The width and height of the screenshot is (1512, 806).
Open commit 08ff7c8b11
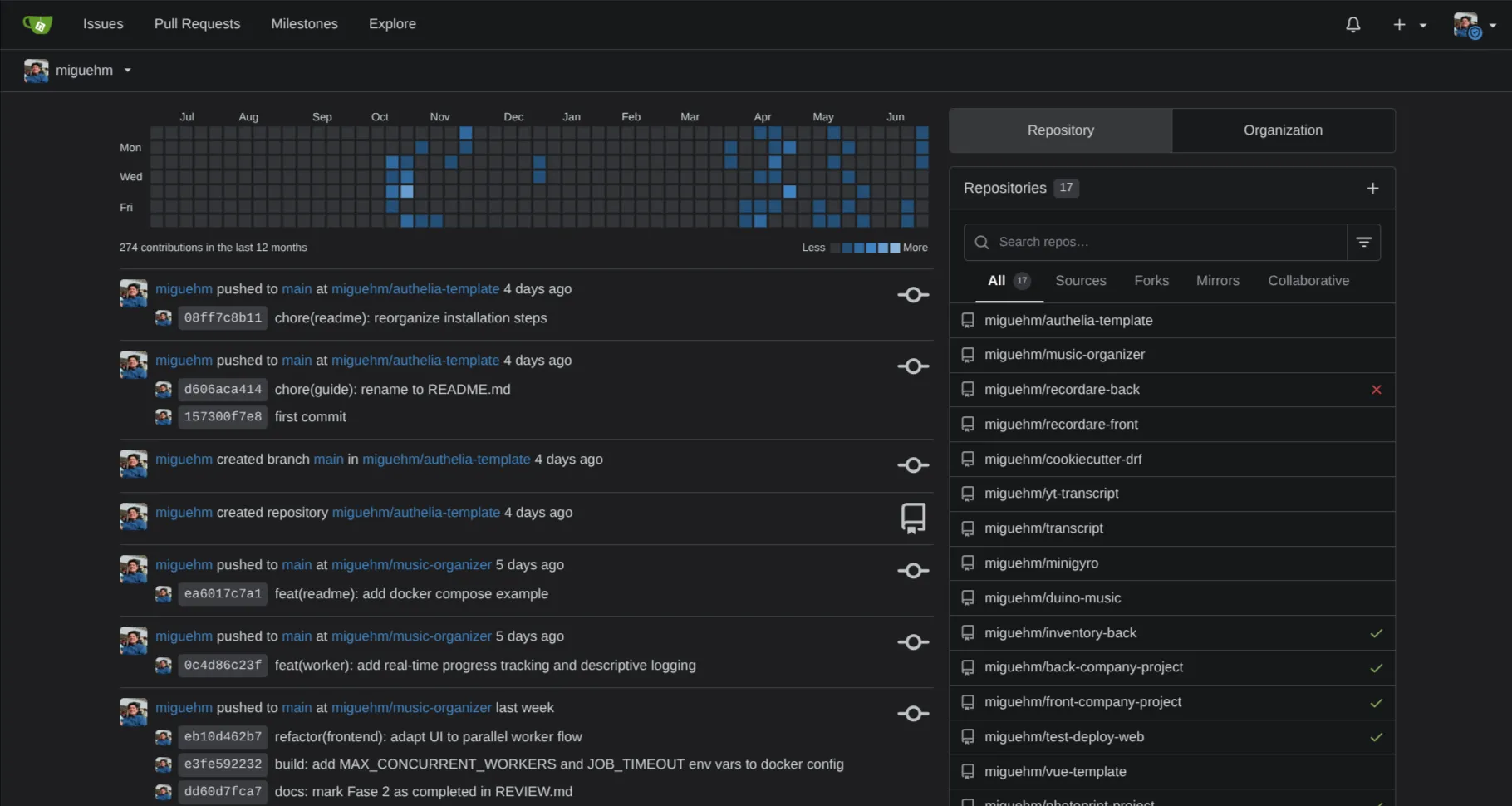tap(223, 318)
